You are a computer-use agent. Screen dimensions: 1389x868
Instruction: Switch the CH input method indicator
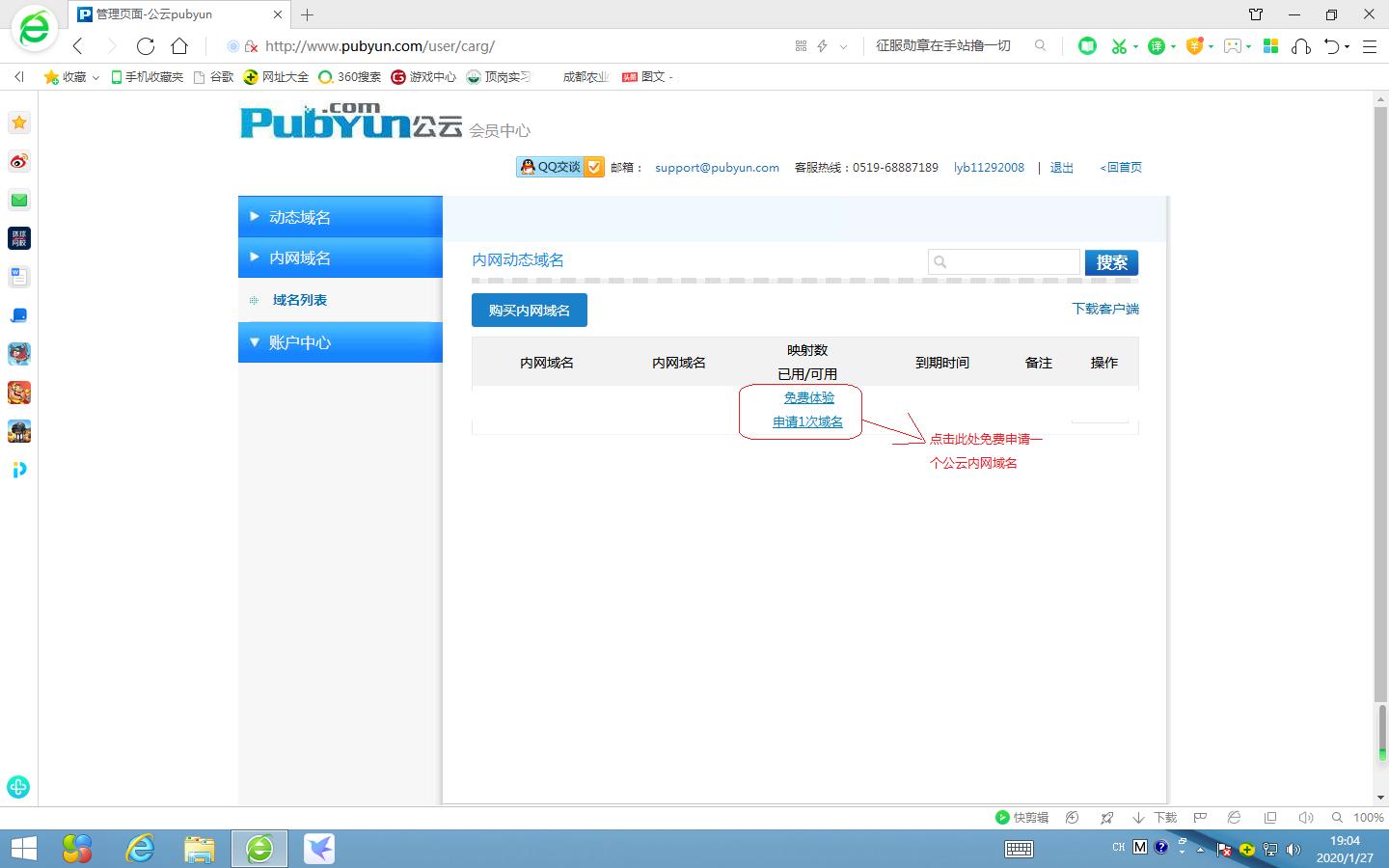[1119, 847]
